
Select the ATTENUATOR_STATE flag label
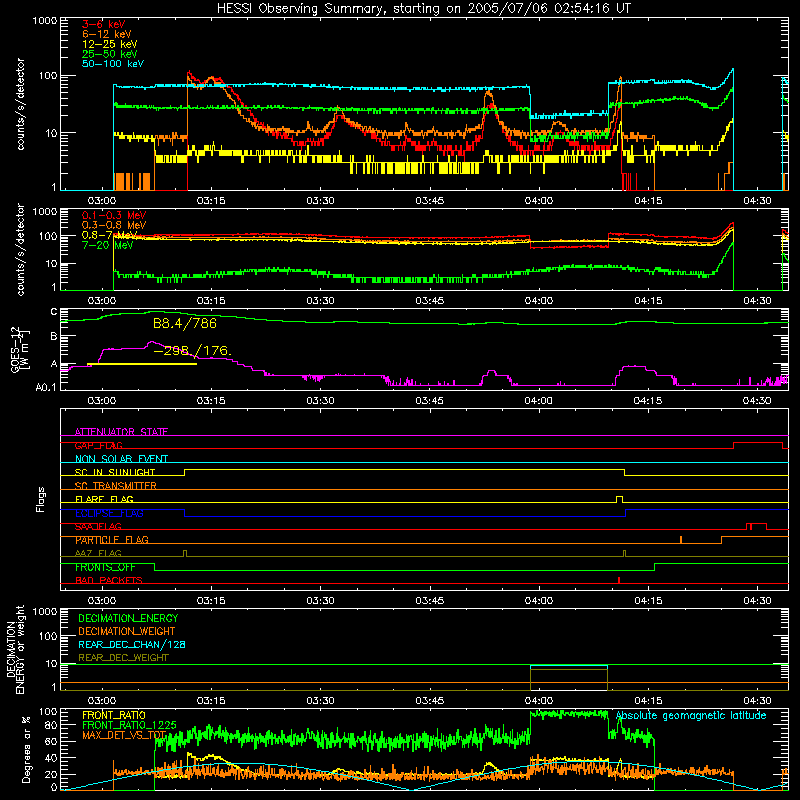121,432
